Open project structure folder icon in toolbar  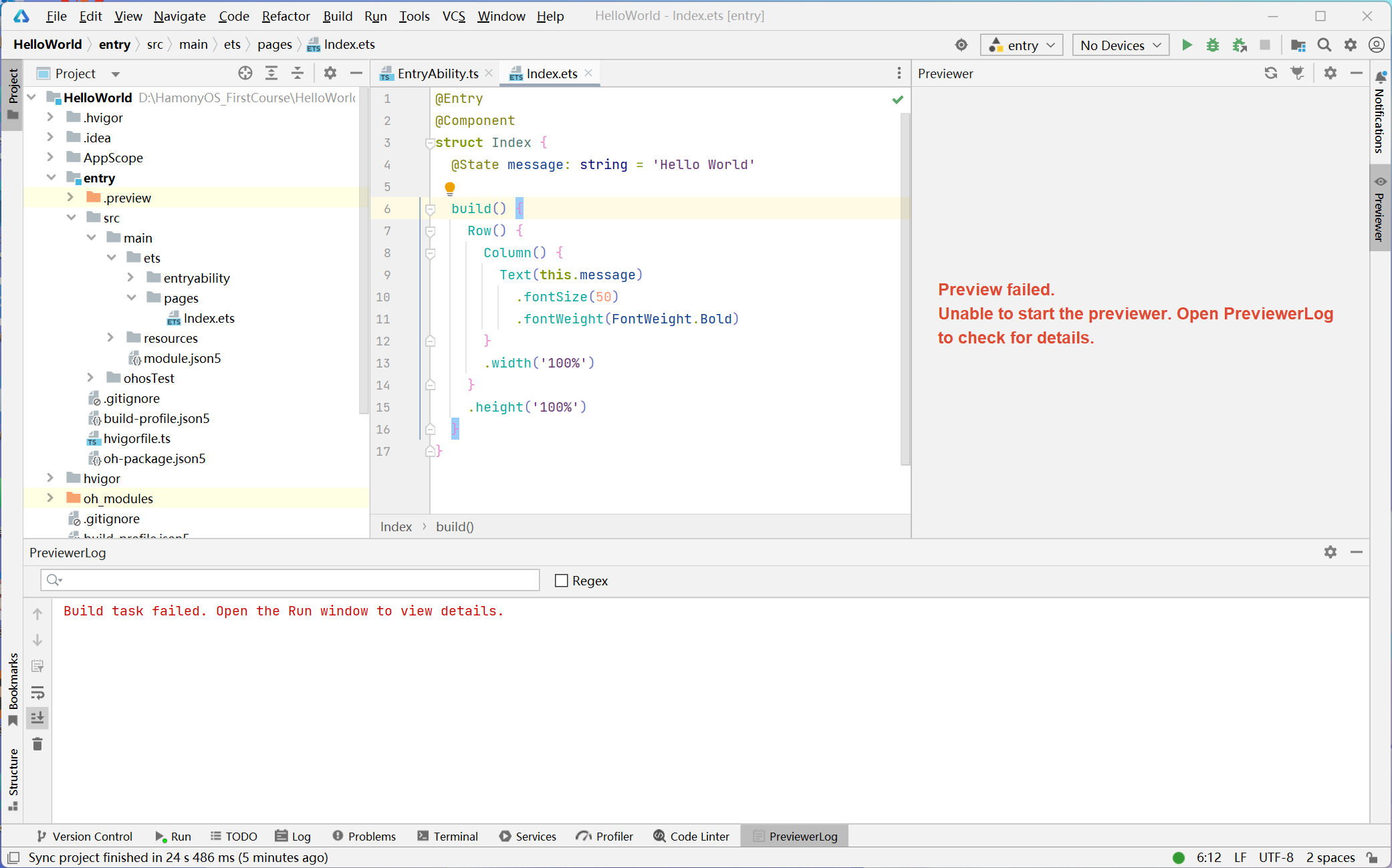pyautogui.click(x=1298, y=45)
